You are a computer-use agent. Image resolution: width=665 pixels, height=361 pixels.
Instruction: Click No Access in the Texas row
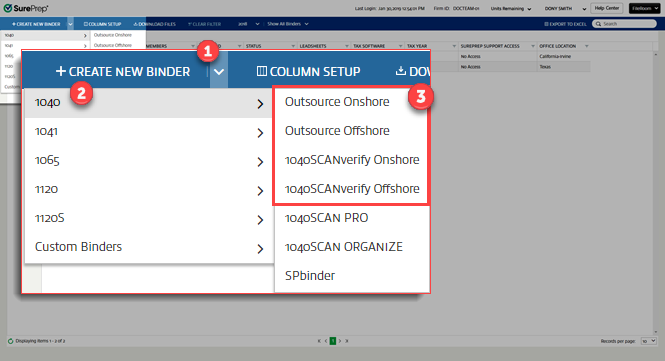tap(471, 67)
